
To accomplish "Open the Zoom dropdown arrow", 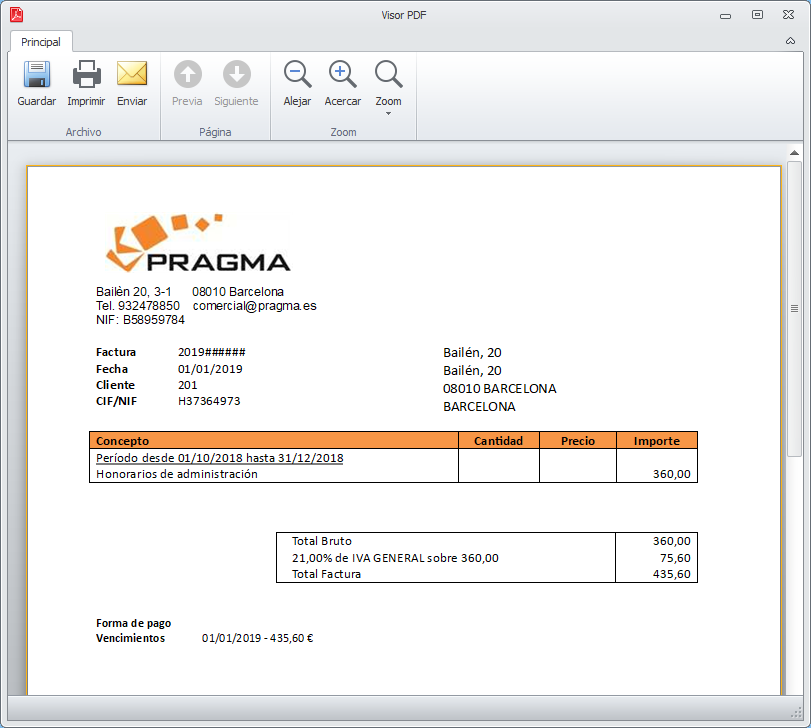I will click(388, 113).
